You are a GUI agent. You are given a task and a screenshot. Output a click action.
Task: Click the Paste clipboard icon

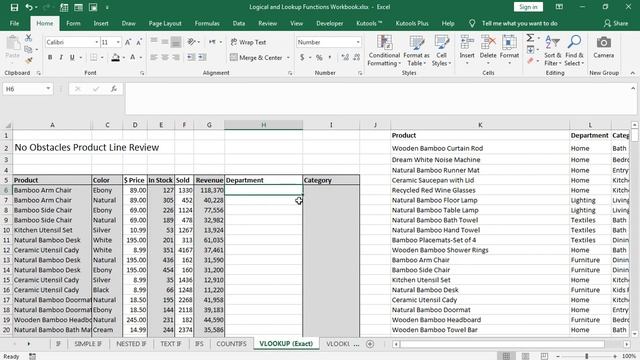13,43
